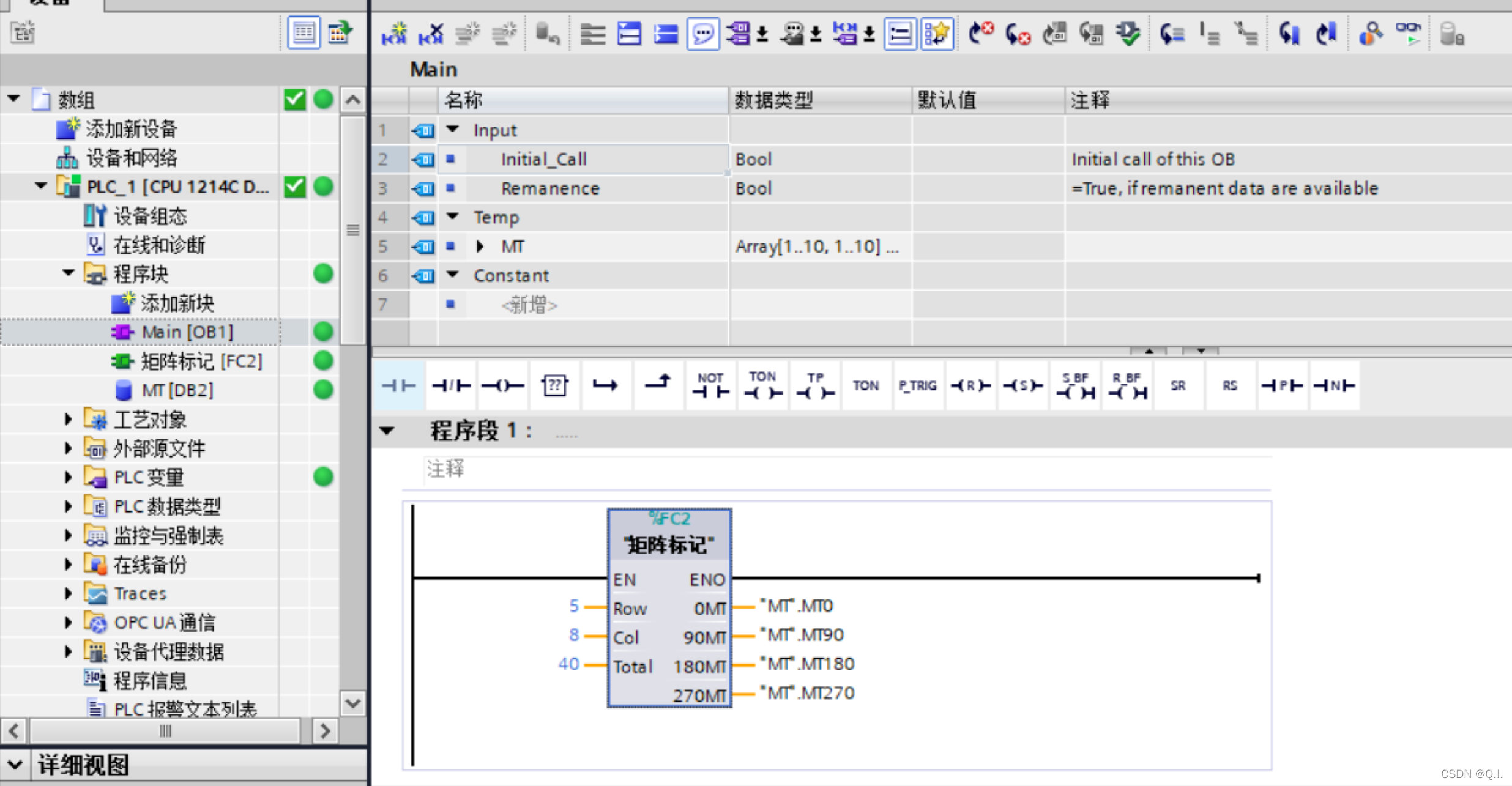
Task: Expand the MT array variable
Action: [480, 247]
